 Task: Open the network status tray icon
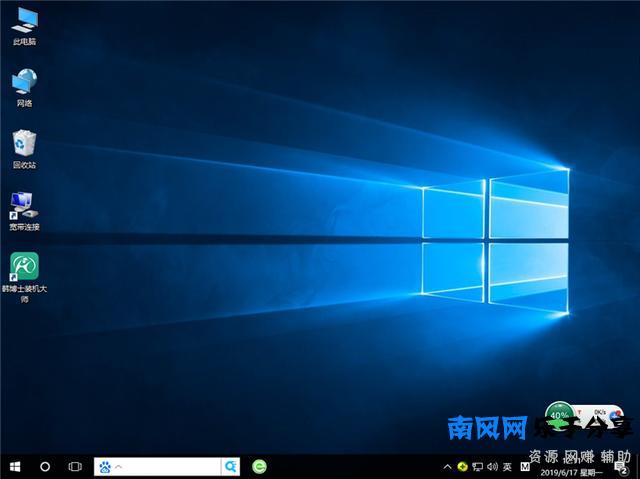[477, 467]
